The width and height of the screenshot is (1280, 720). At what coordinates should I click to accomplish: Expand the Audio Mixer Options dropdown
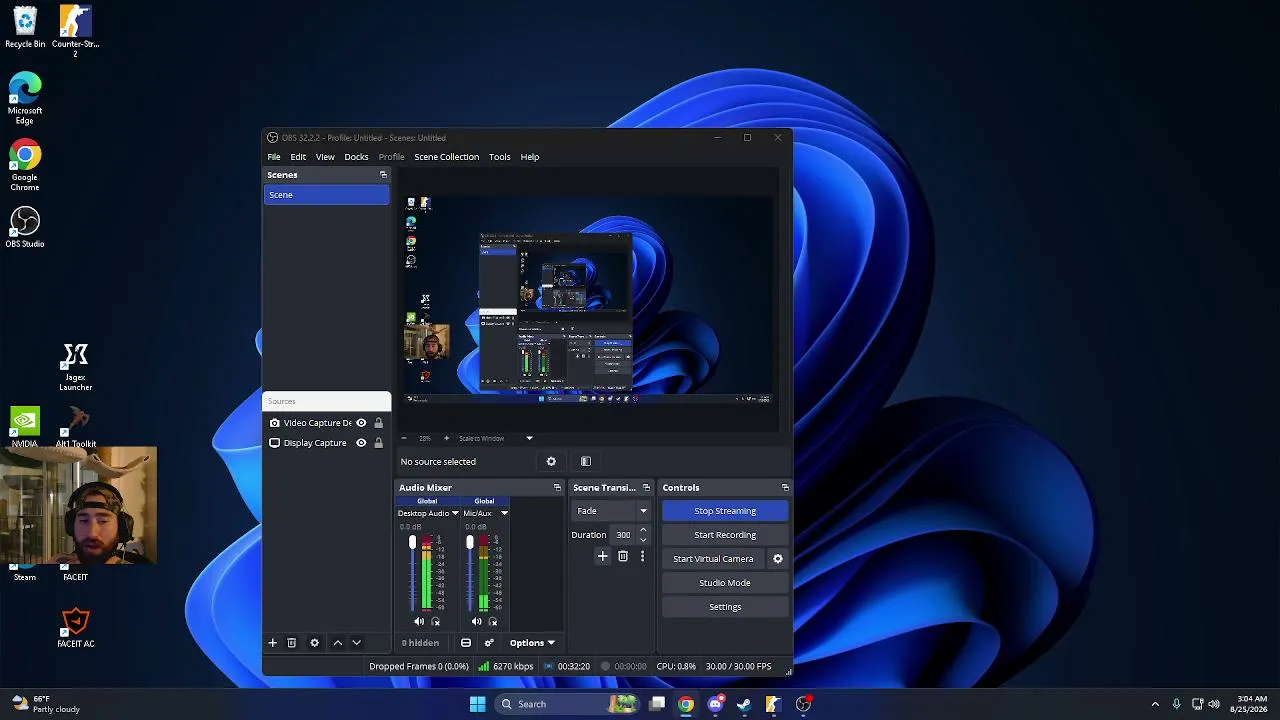point(532,643)
